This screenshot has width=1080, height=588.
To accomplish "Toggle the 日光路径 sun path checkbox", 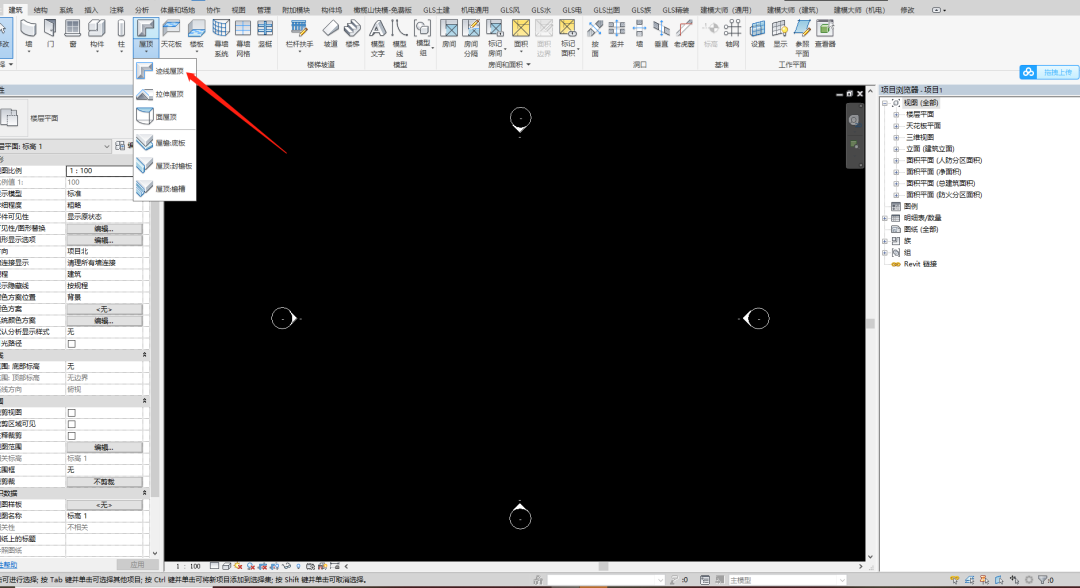I will click(72, 344).
